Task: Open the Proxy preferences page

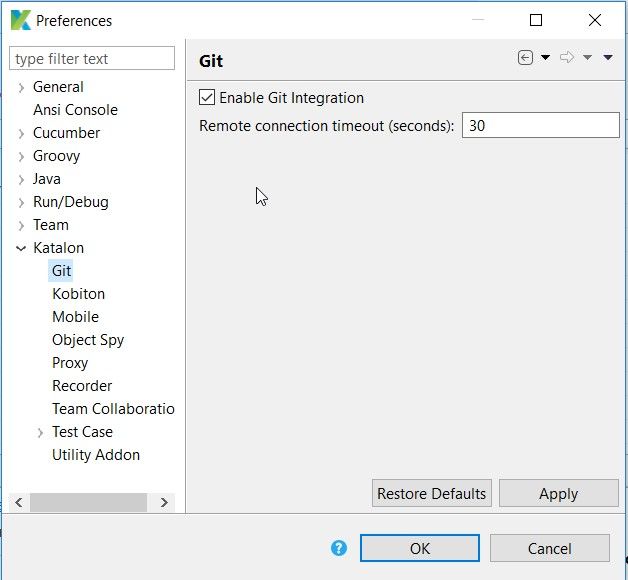Action: [x=70, y=363]
